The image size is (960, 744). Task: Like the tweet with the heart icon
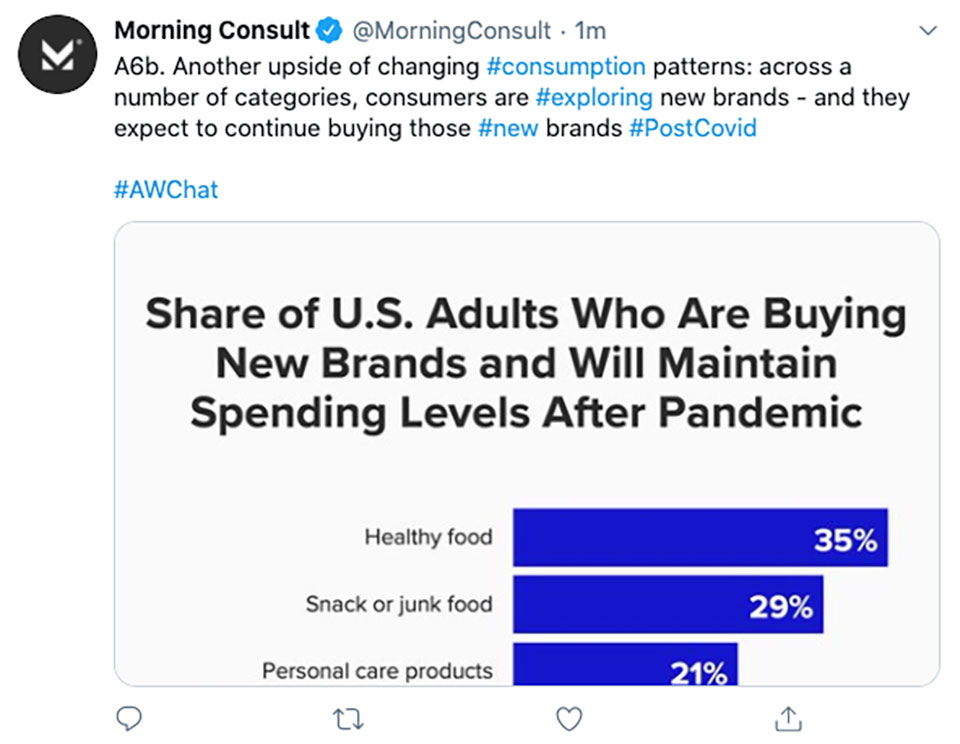[569, 719]
